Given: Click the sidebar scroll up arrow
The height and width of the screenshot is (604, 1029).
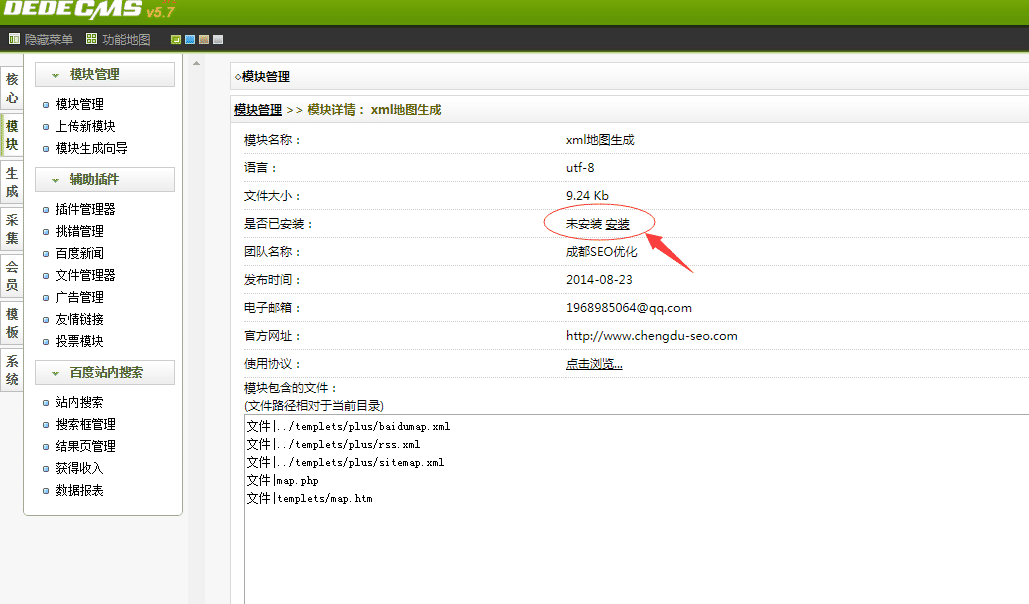Looking at the screenshot, I should (196, 64).
